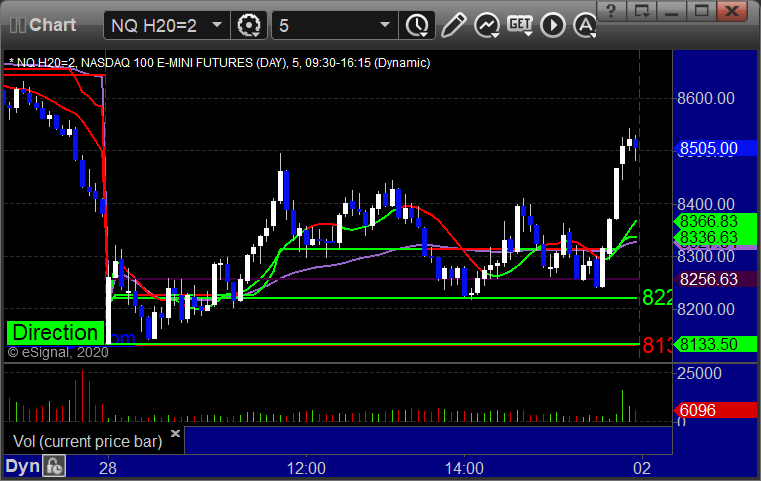This screenshot has height=481, width=761.
Task: Toggle the Dyn dynamic scaling label
Action: click(x=22, y=466)
